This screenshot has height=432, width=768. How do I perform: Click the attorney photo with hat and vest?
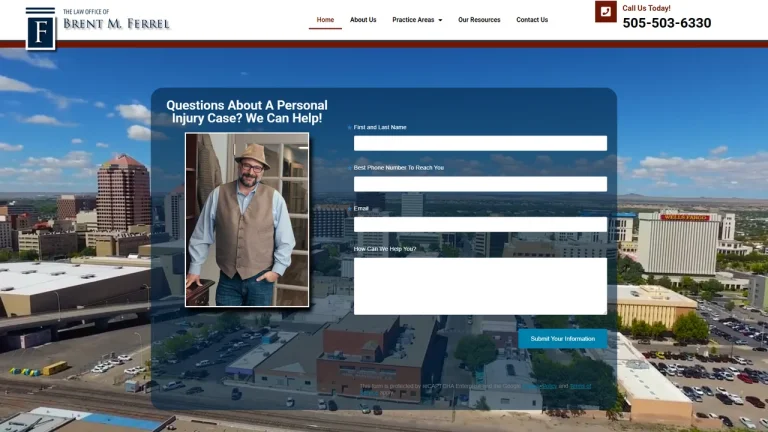pos(247,219)
